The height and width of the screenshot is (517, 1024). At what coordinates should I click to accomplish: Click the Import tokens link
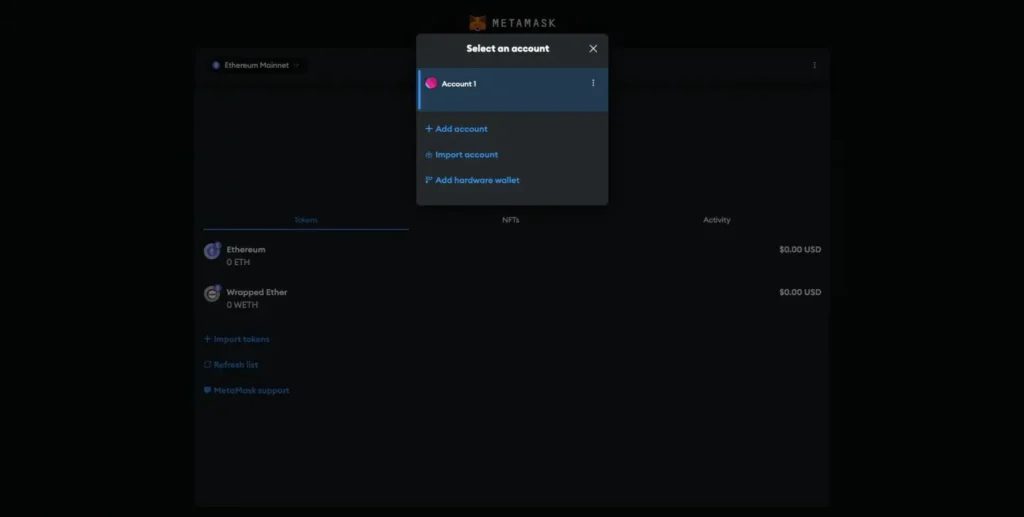coord(236,339)
